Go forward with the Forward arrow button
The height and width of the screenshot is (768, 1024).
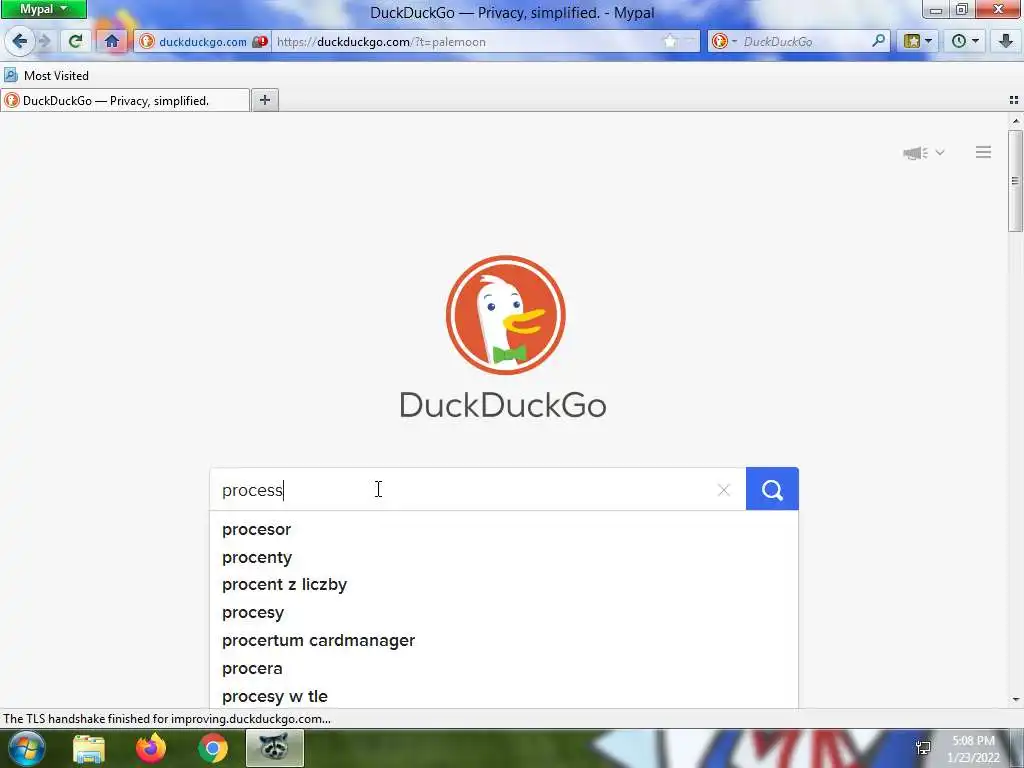(x=44, y=42)
